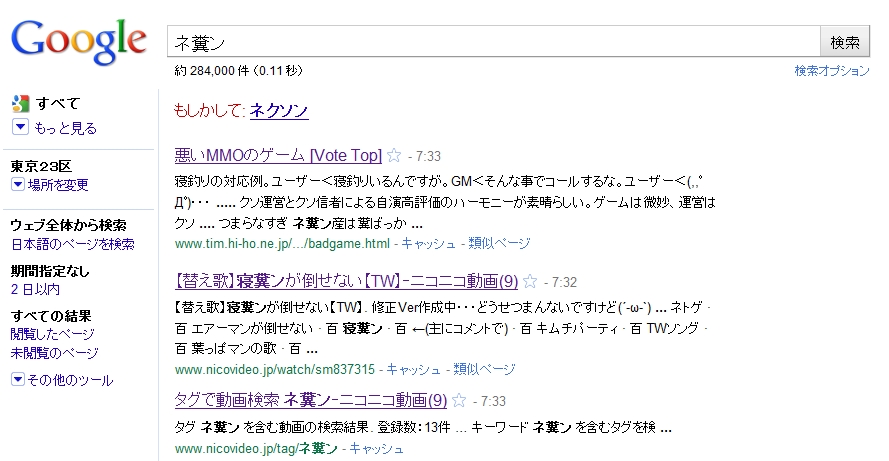Click the 東京23区 location label

coord(41,166)
